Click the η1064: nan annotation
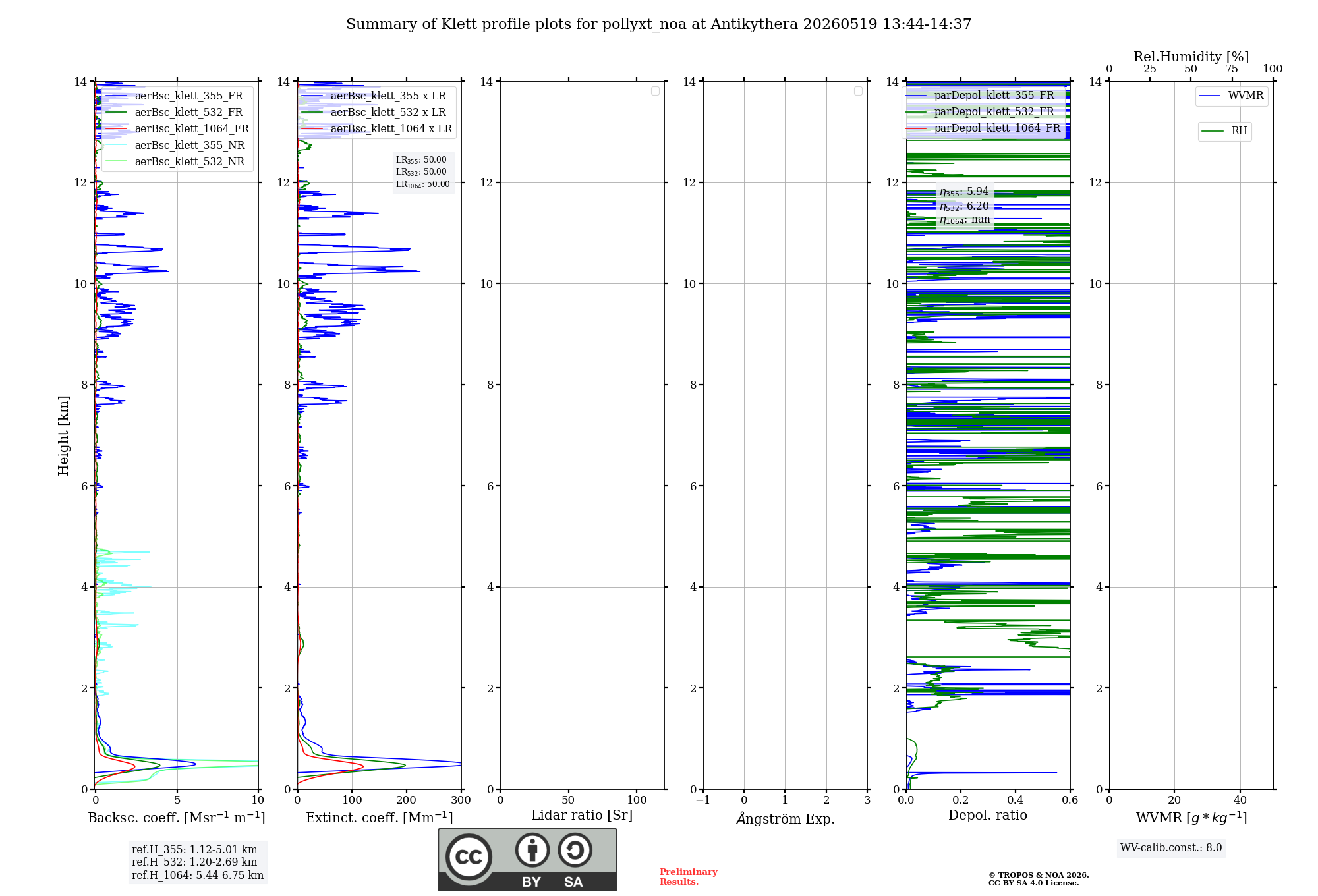The height and width of the screenshot is (896, 1318). tap(965, 220)
